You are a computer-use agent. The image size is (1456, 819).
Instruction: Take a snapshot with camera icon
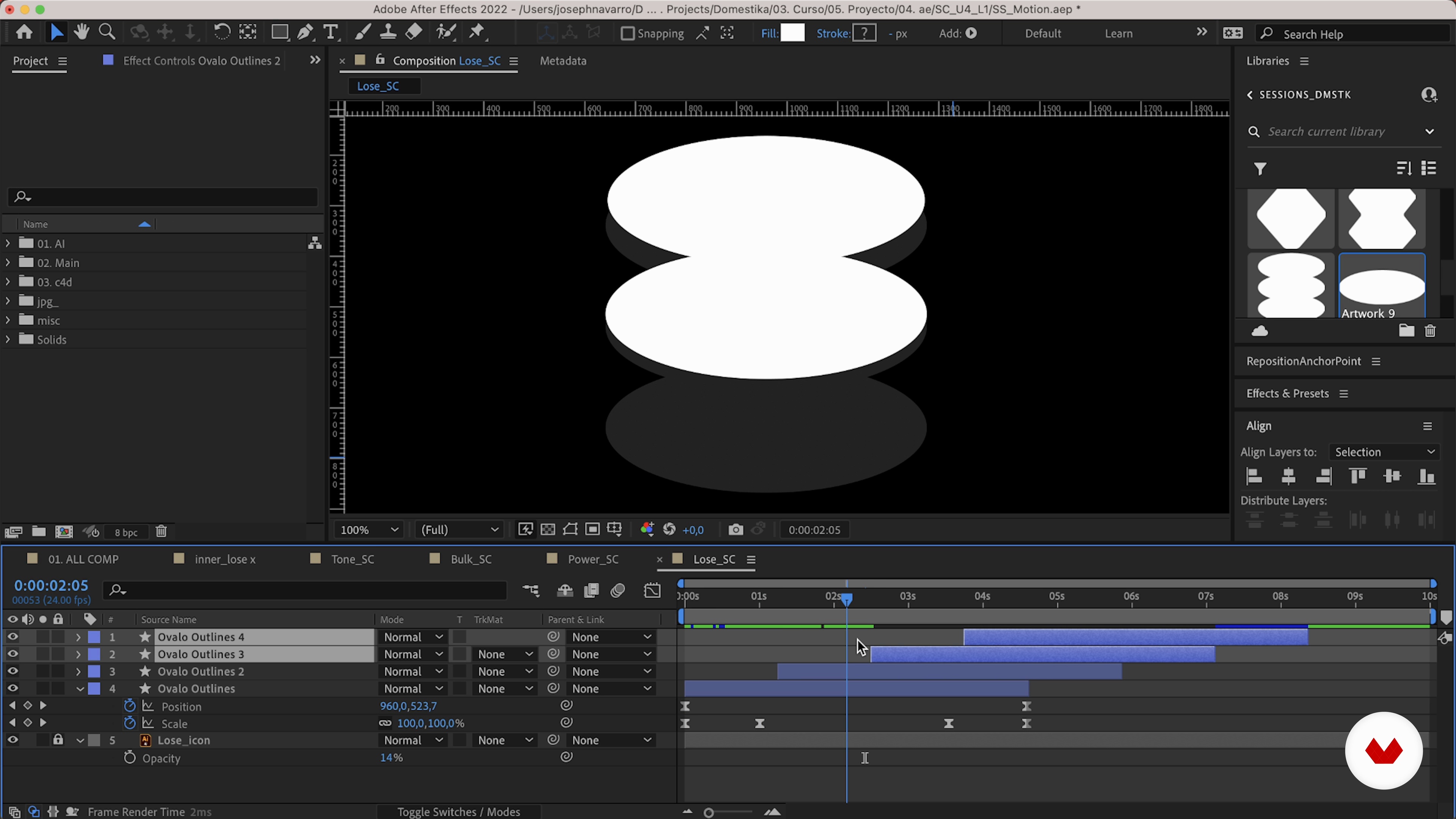click(735, 530)
